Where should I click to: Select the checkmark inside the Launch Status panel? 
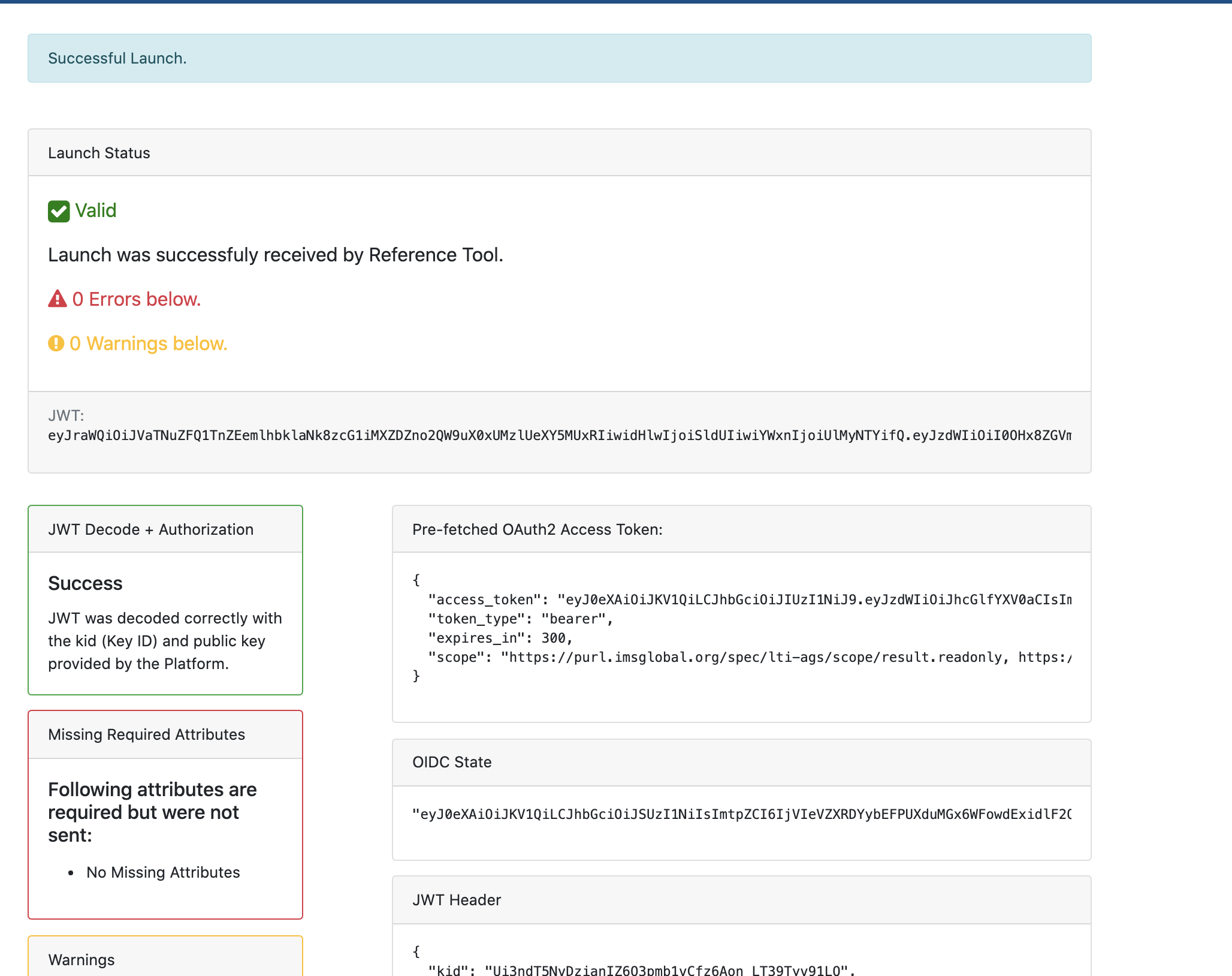coord(58,211)
